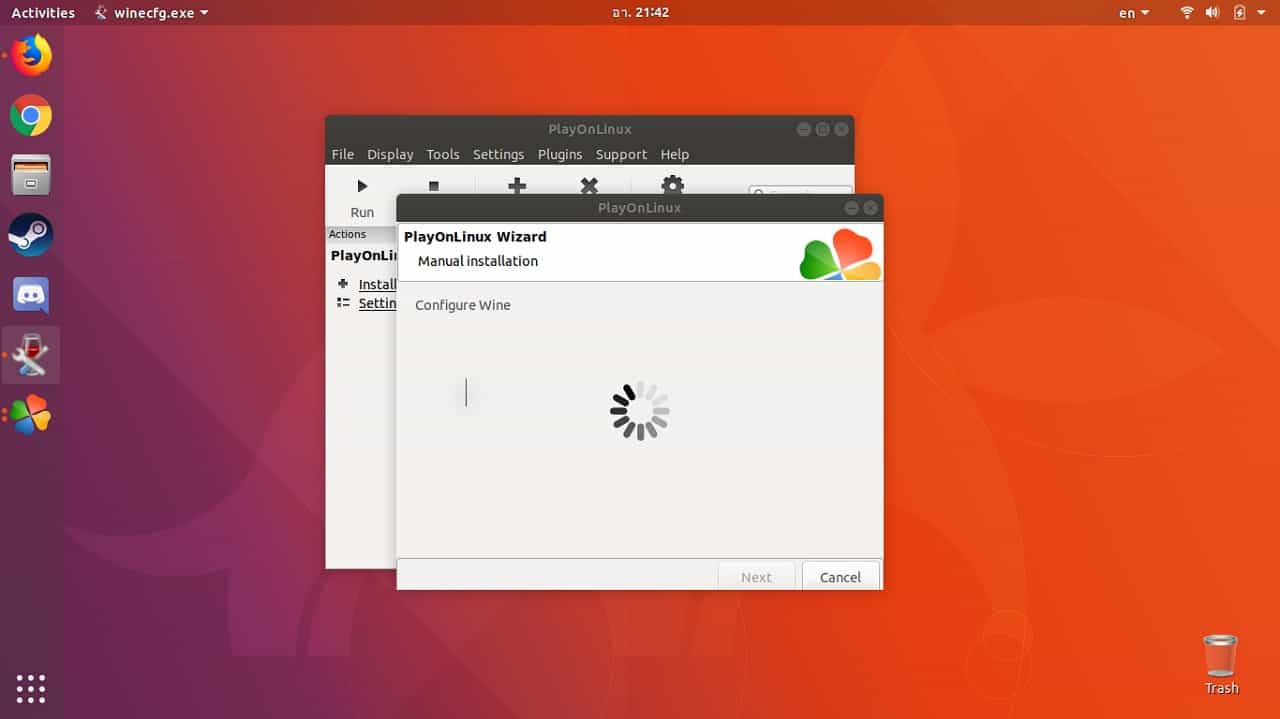Click the Run play icon in PlayOnLinux toolbar

(362, 186)
